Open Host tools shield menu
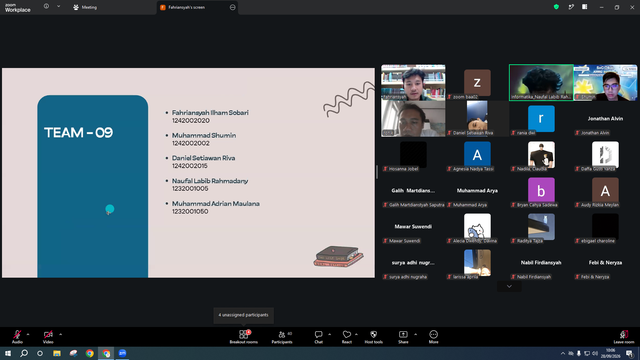640x360 pixels. (373, 337)
